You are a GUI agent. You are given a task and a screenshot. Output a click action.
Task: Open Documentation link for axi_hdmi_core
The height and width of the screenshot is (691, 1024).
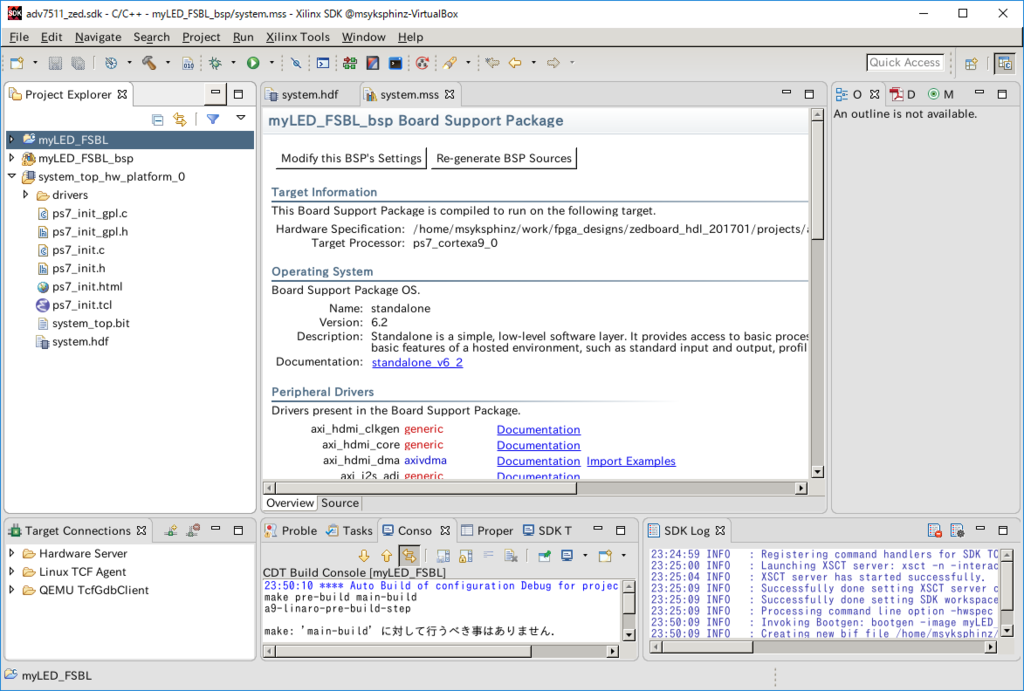pos(538,445)
